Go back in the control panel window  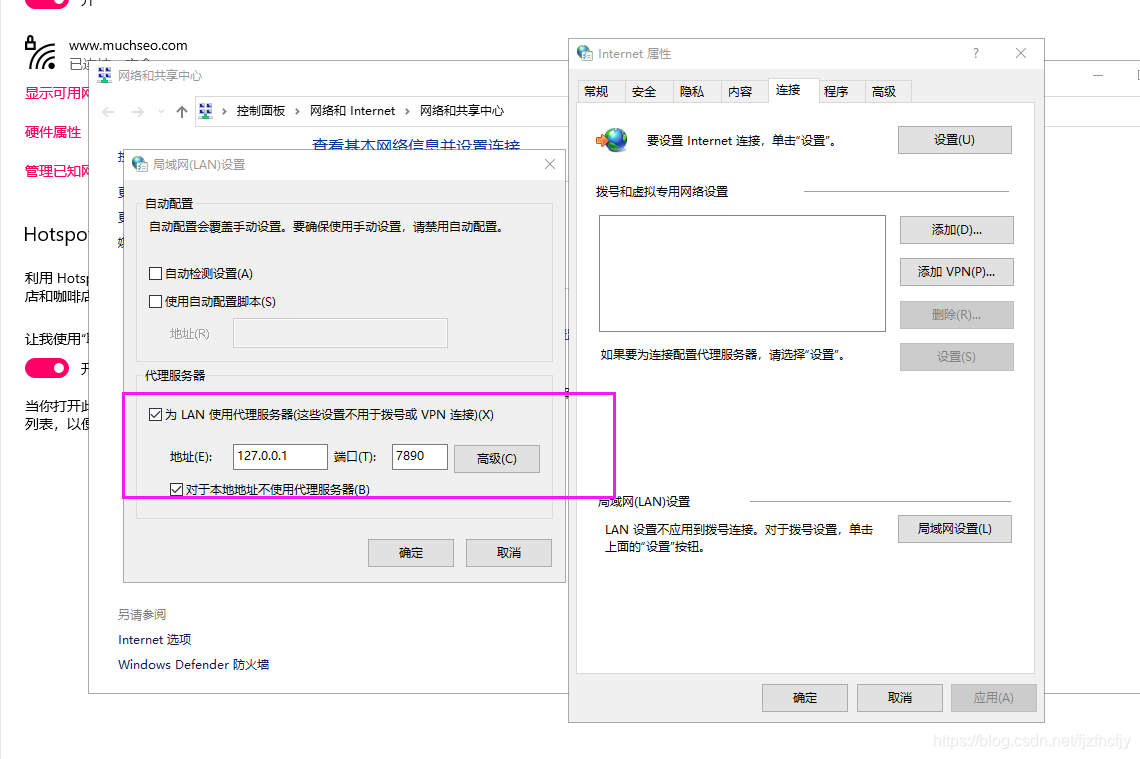(108, 111)
